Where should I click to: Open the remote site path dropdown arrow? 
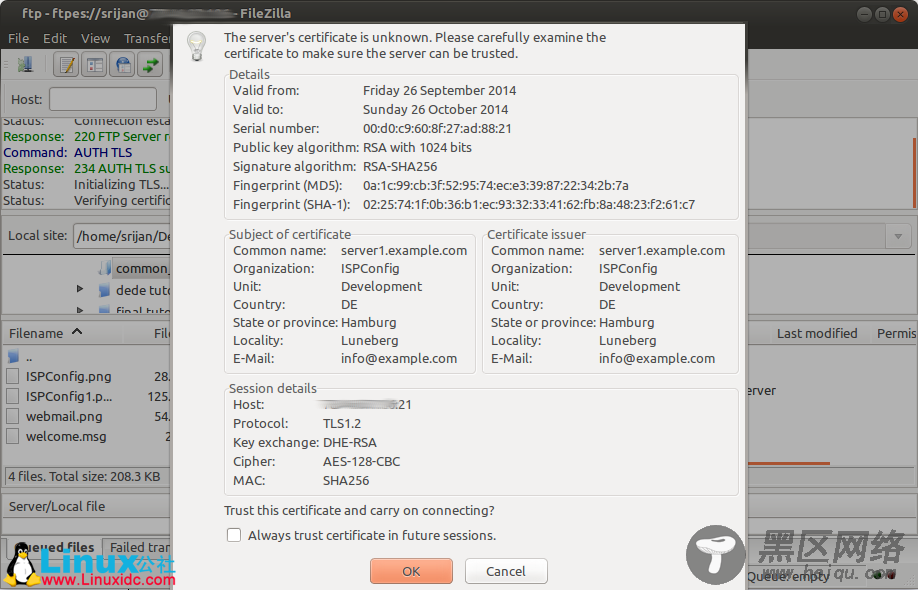tap(898, 236)
